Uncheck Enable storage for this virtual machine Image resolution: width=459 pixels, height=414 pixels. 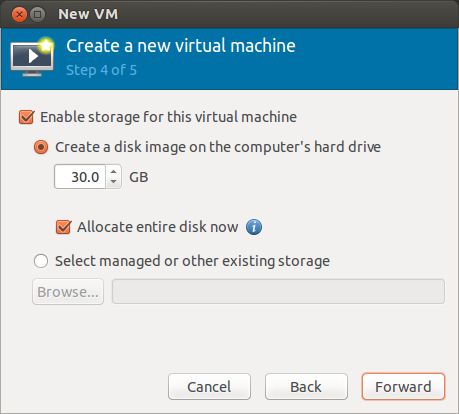point(26,117)
